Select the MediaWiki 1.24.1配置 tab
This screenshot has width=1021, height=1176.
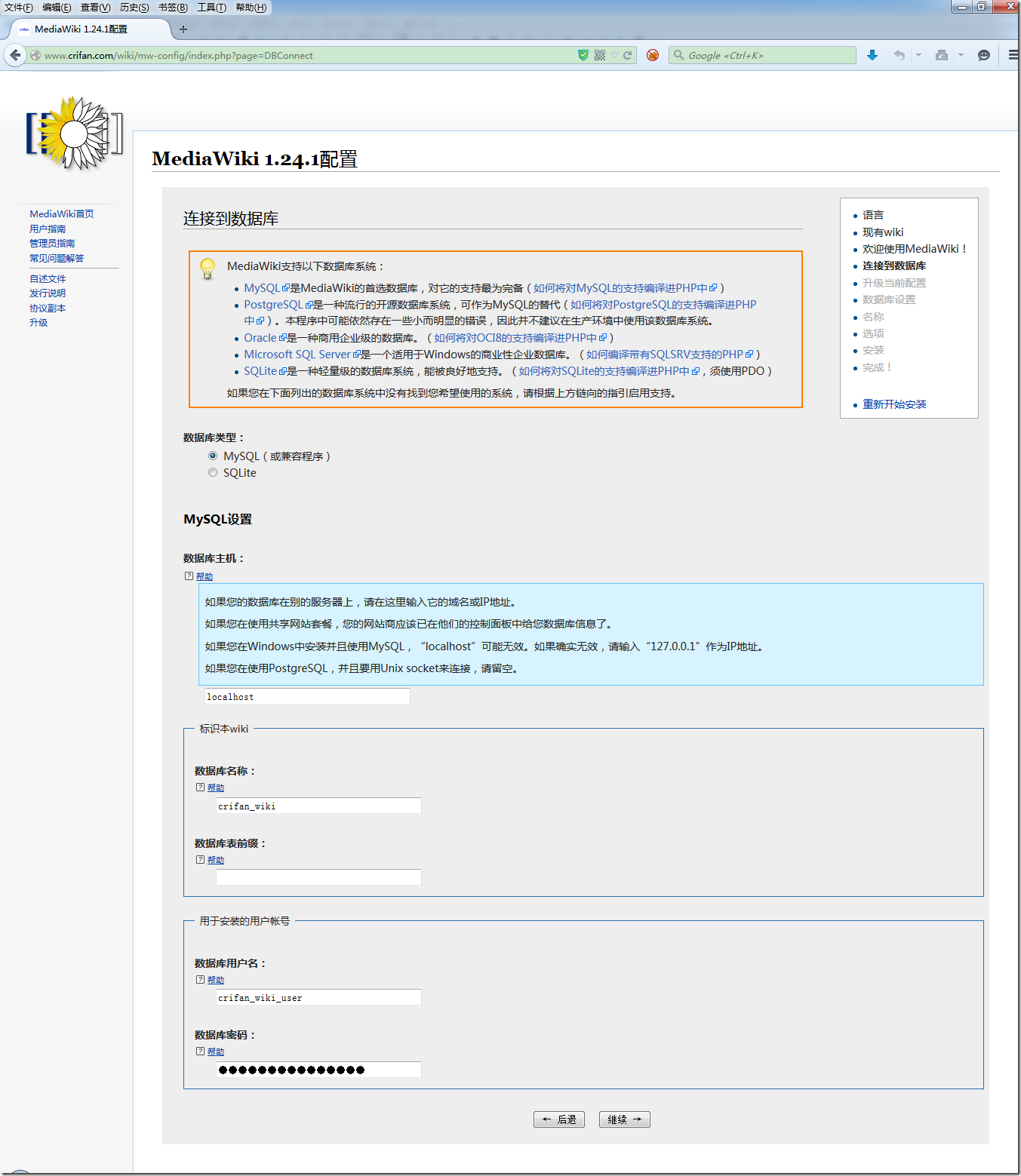point(91,29)
